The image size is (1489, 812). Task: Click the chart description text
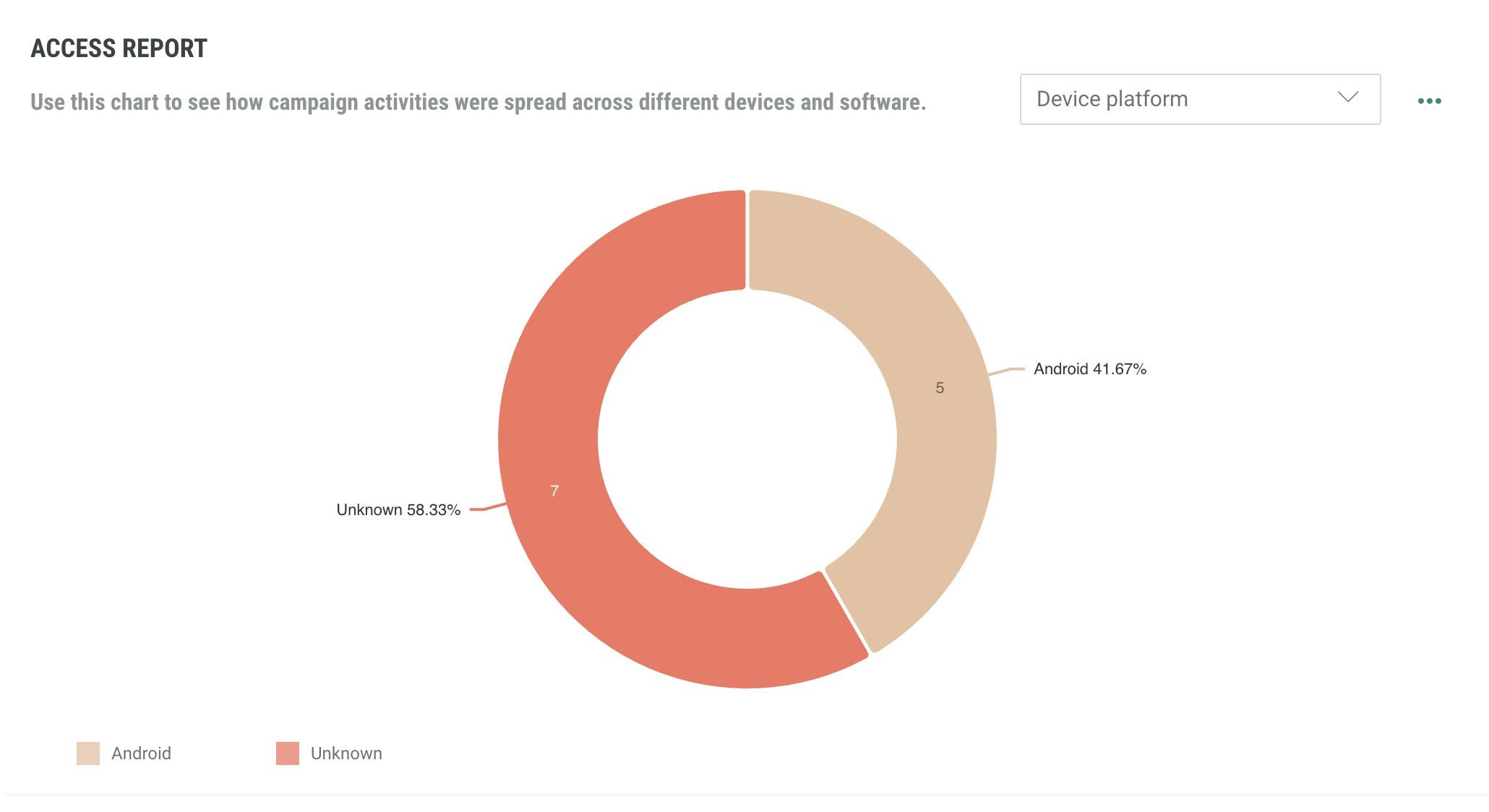pyautogui.click(x=478, y=102)
